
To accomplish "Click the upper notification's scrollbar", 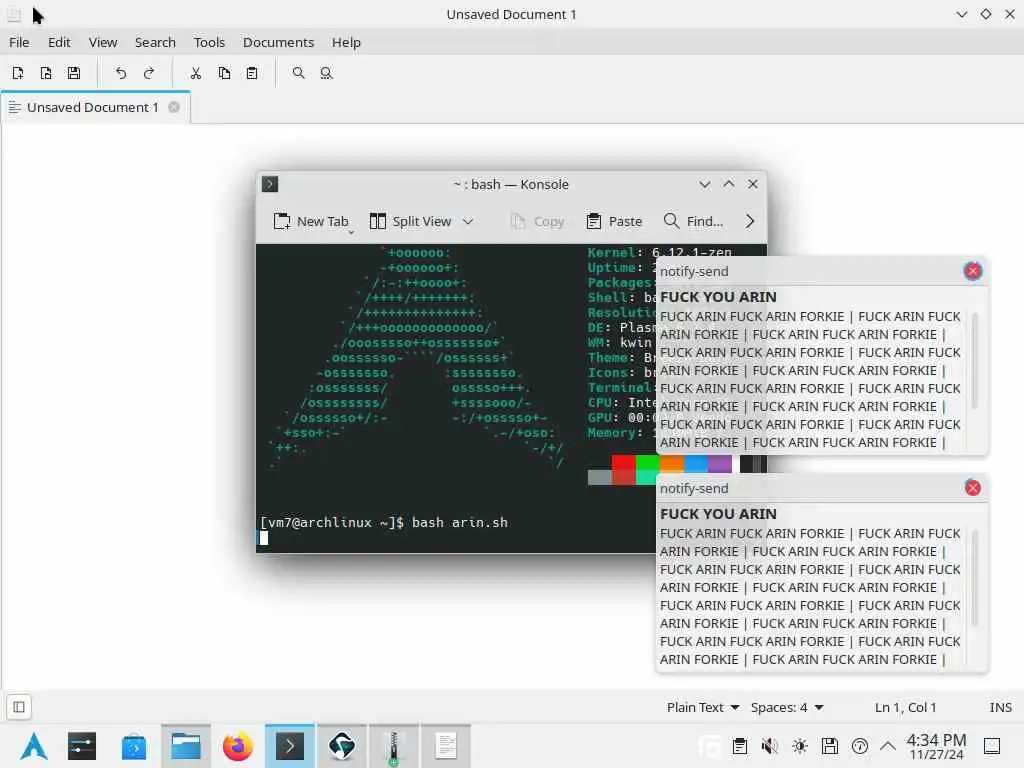I will click(974, 360).
